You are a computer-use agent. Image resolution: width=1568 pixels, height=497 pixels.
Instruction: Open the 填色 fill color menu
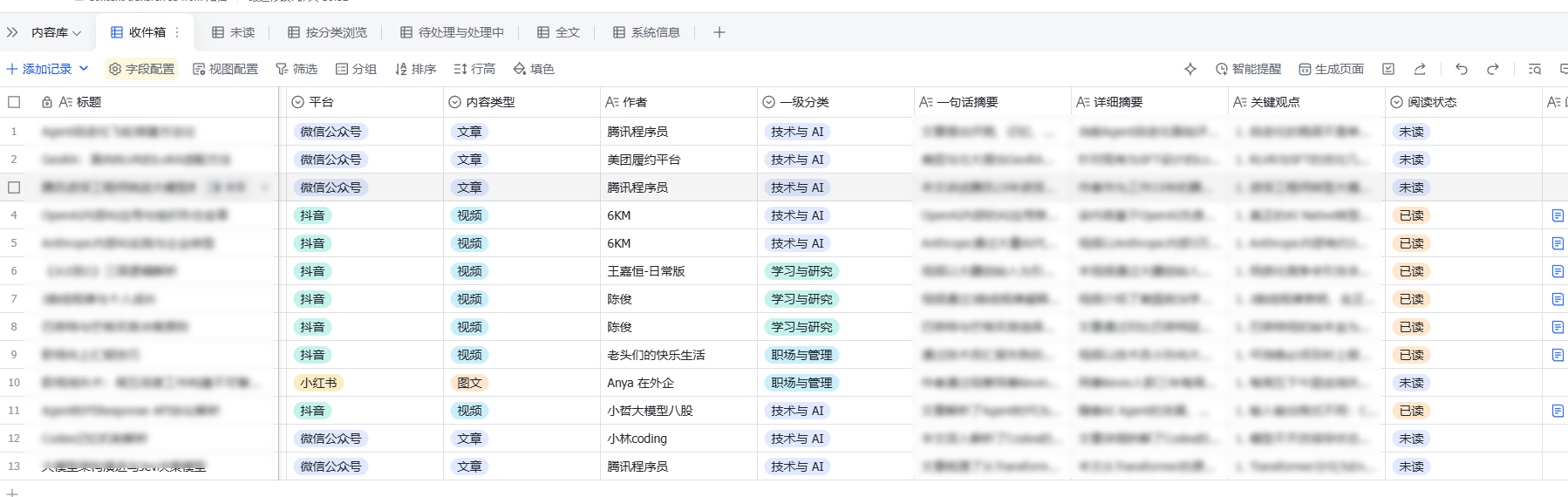click(x=534, y=69)
